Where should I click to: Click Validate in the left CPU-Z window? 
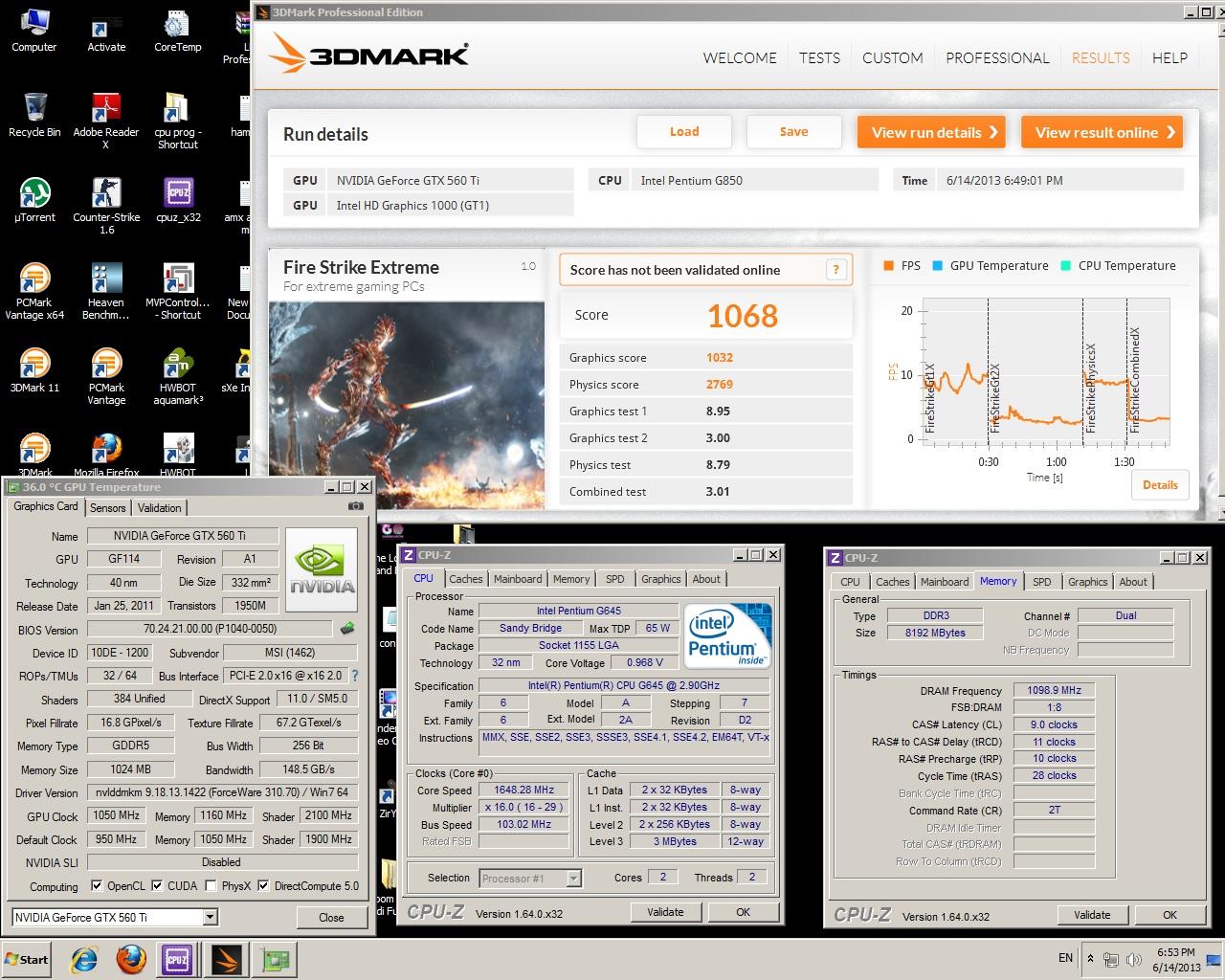[665, 912]
